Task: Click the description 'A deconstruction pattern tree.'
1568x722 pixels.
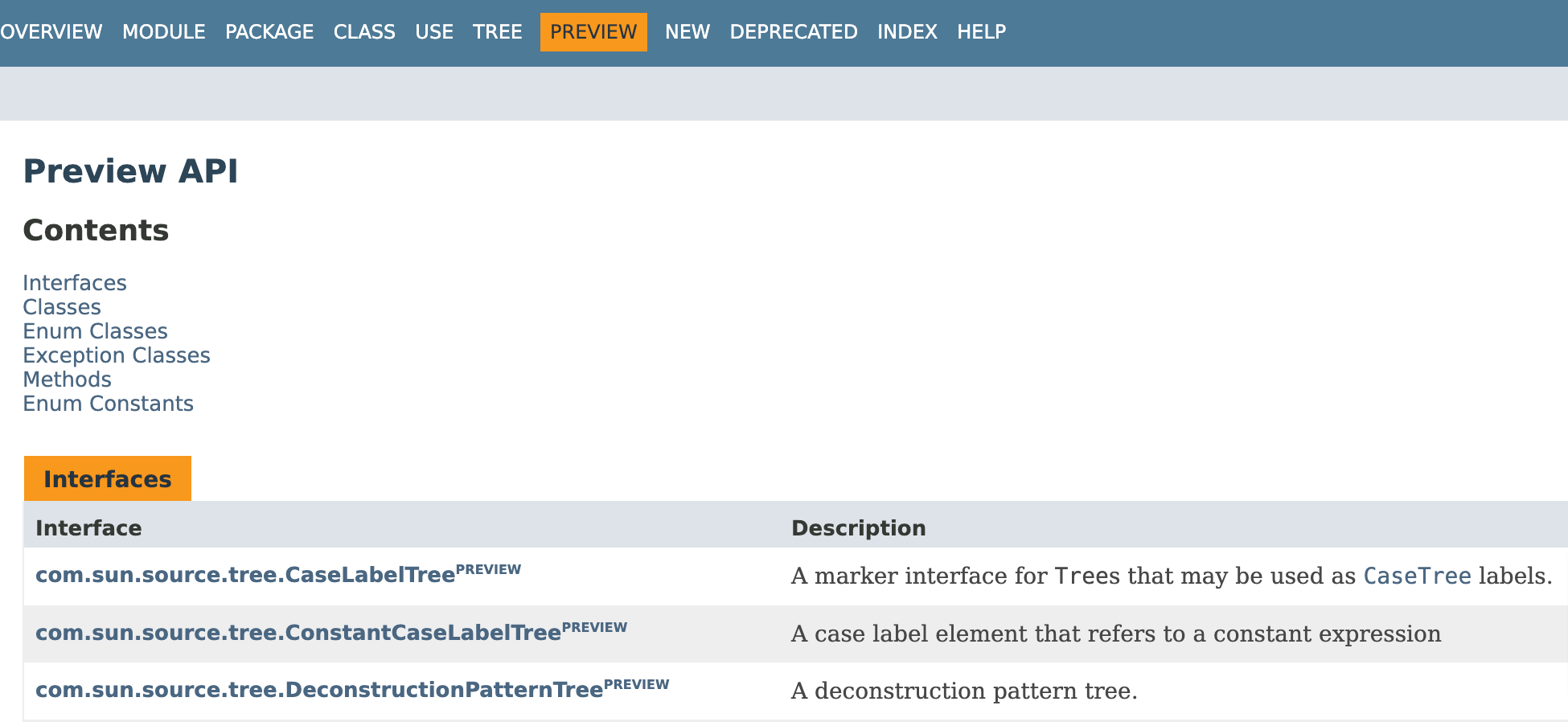Action: coord(964,691)
